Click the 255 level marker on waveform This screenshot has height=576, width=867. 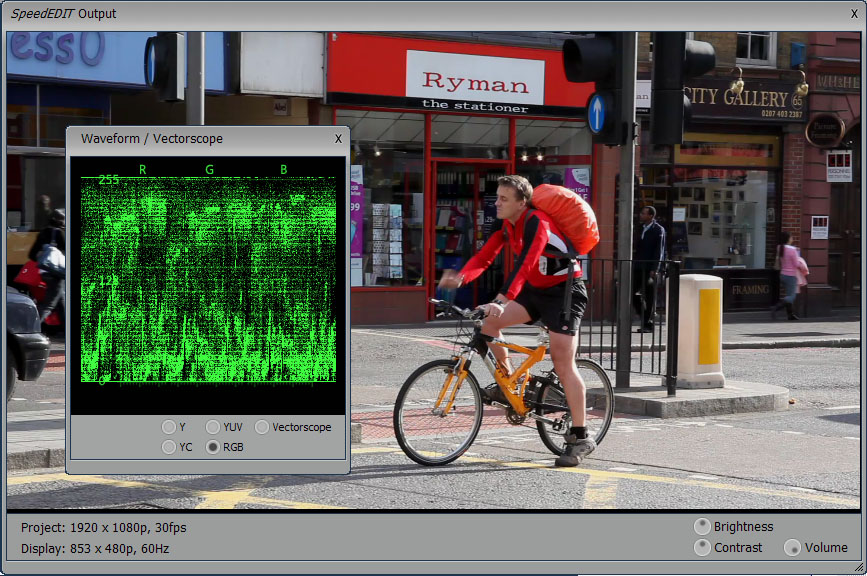click(x=107, y=180)
